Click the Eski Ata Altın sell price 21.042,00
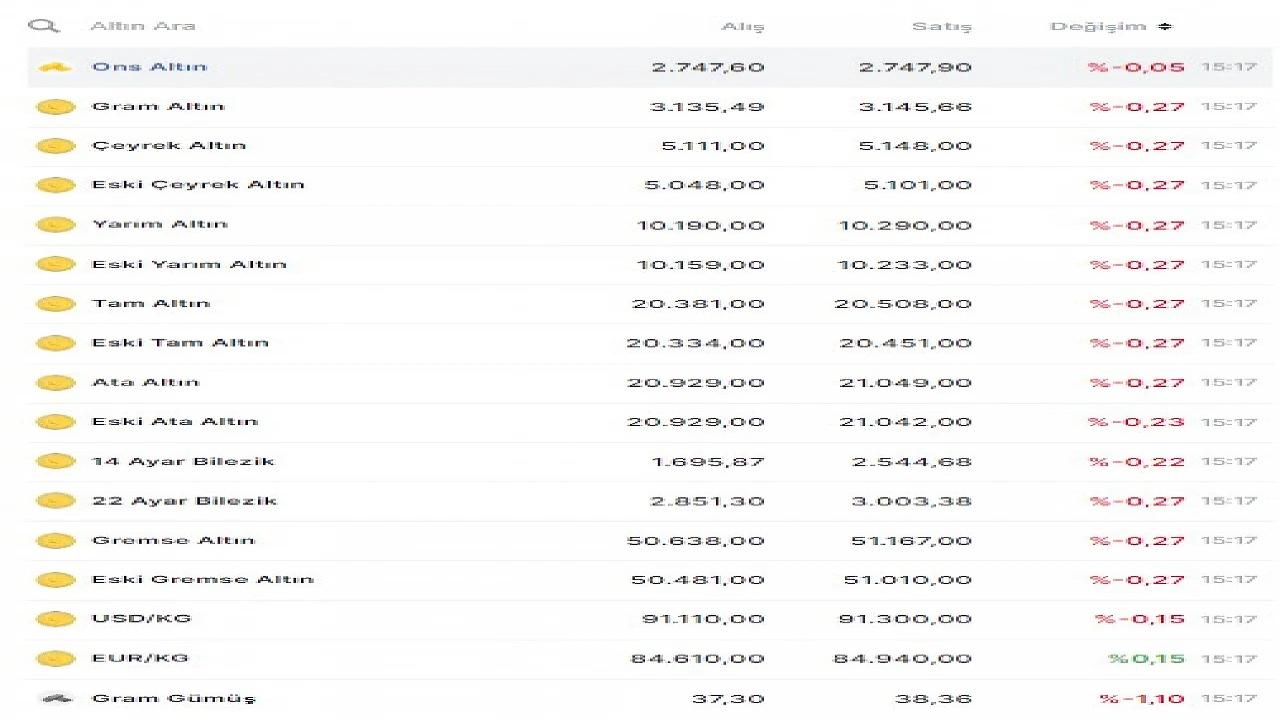 click(x=906, y=422)
